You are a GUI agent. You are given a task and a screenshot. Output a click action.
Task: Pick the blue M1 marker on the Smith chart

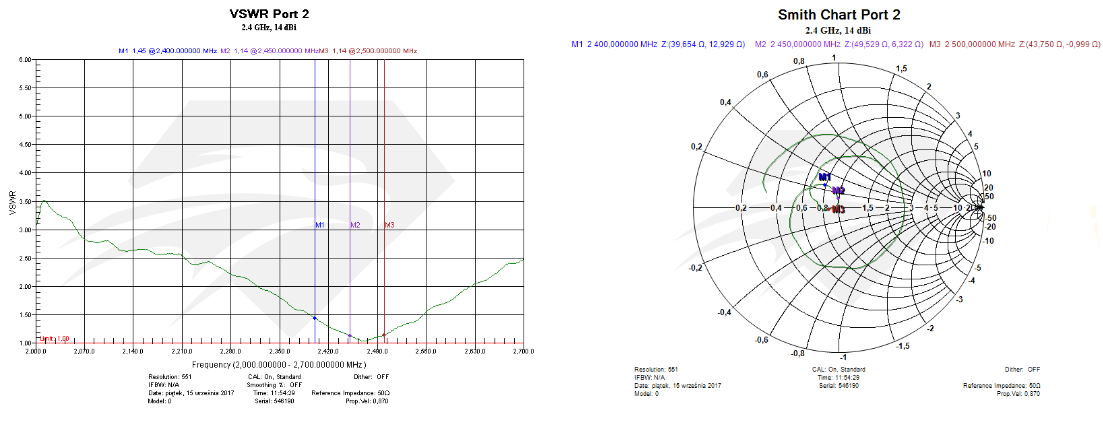click(x=825, y=177)
